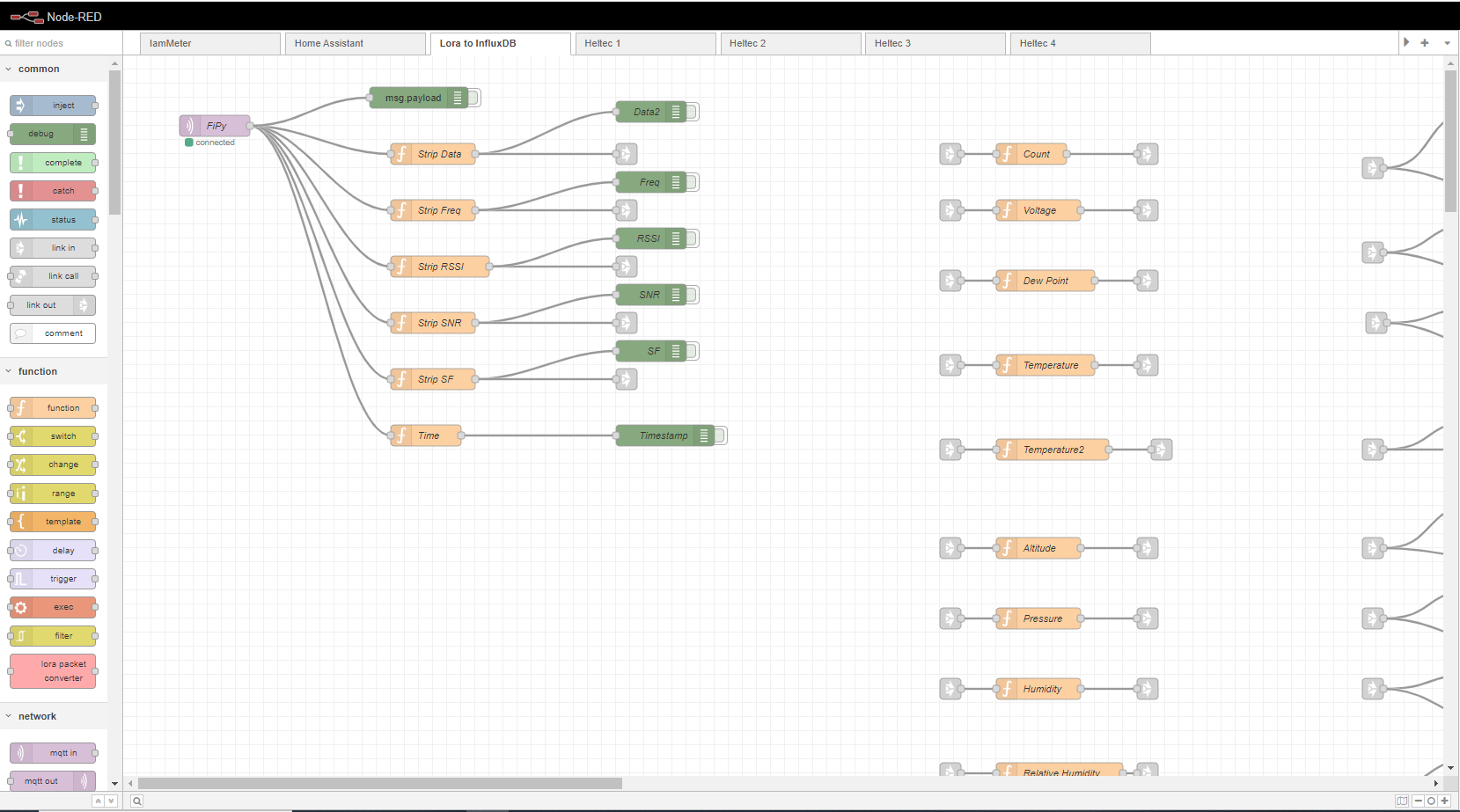Select the function node in palette
This screenshot has width=1460, height=812.
(x=53, y=408)
